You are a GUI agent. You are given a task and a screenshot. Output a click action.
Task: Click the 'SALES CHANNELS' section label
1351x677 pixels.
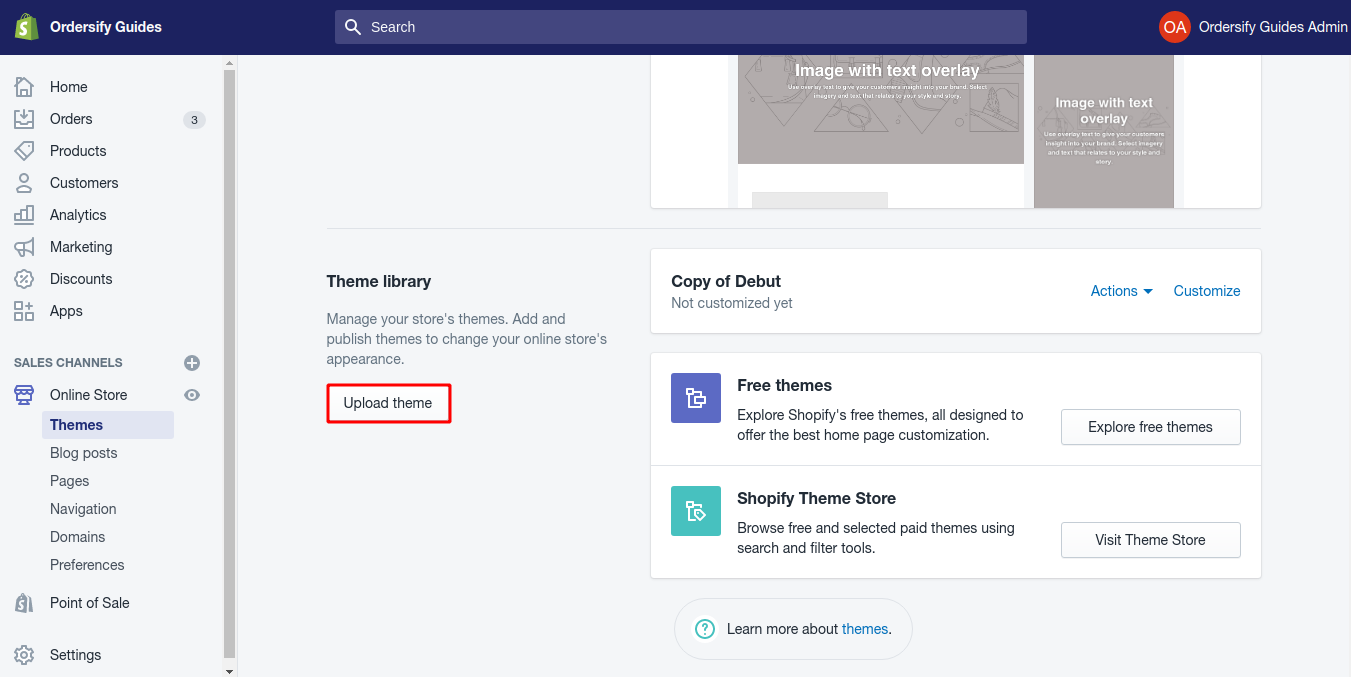68,363
